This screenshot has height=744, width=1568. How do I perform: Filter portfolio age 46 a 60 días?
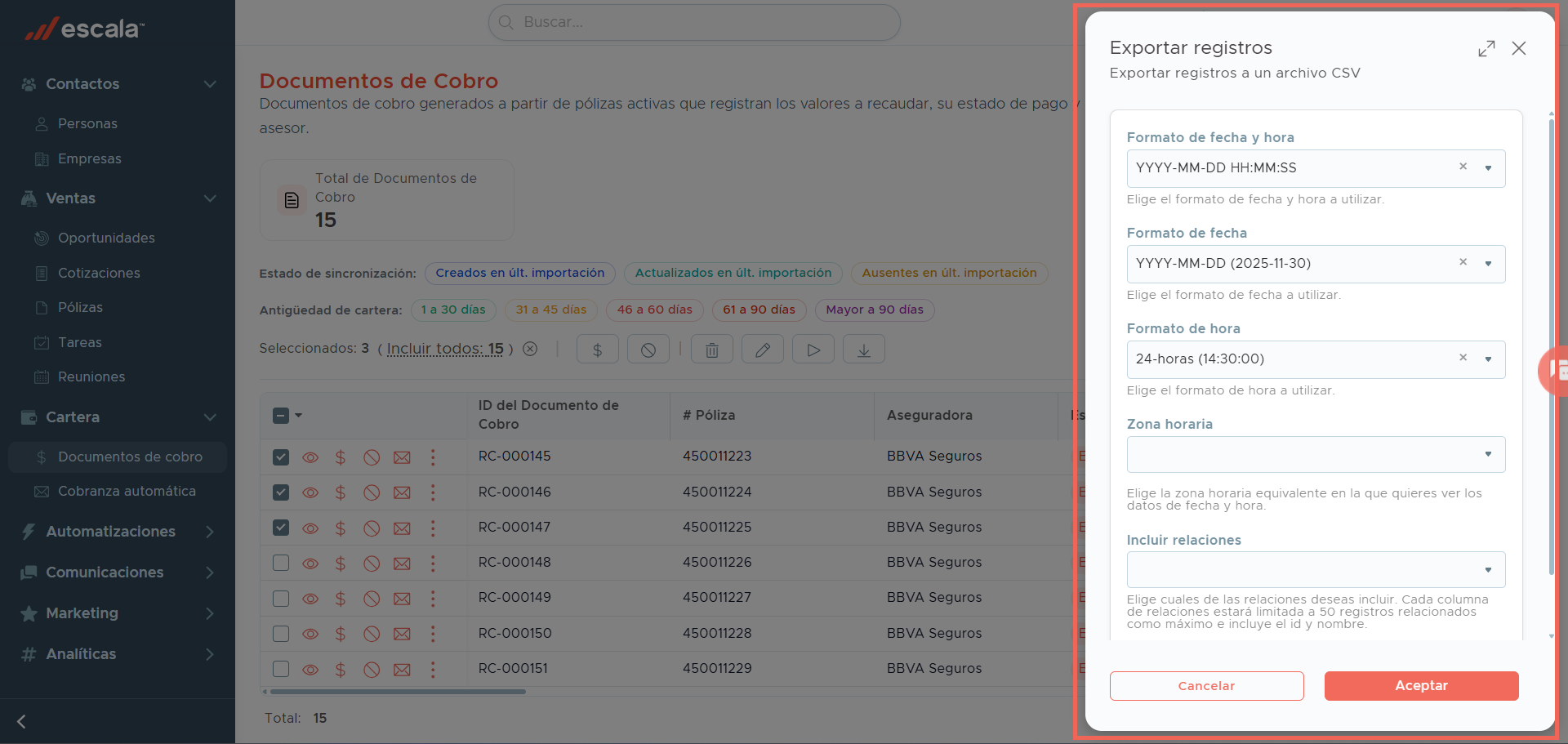pos(655,310)
